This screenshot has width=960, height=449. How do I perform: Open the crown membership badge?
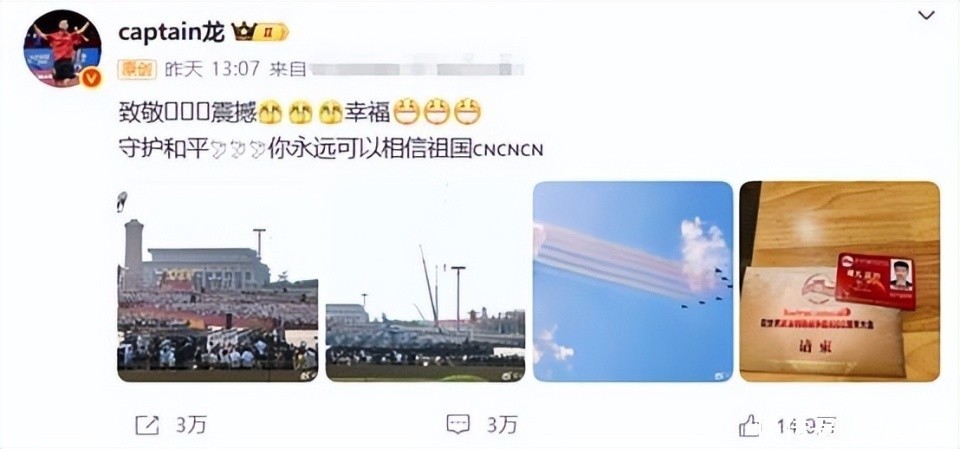[x=260, y=32]
